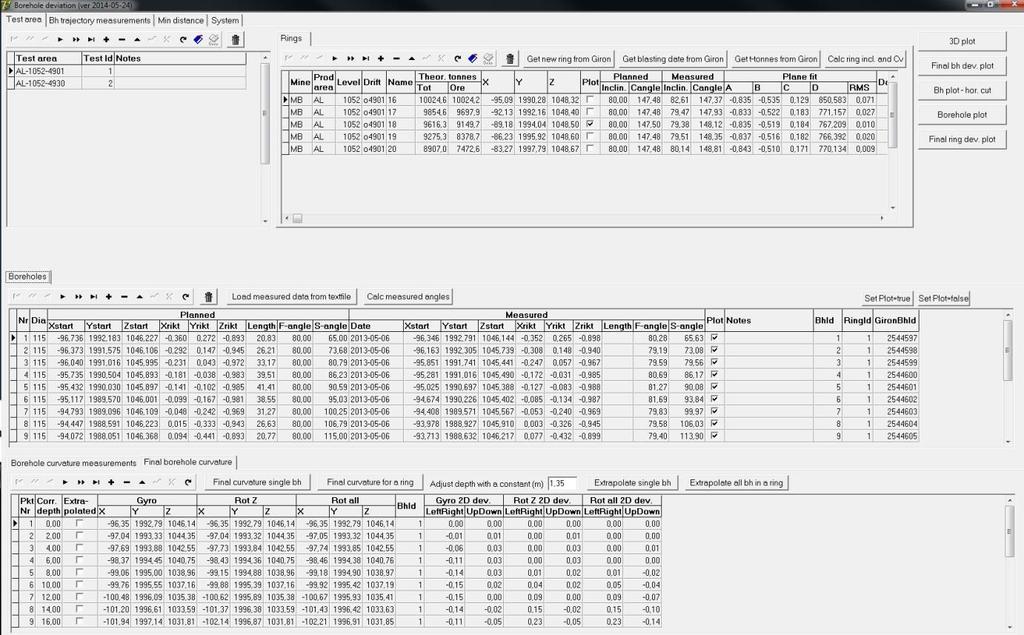Click Final ring dev. plot button

[962, 139]
